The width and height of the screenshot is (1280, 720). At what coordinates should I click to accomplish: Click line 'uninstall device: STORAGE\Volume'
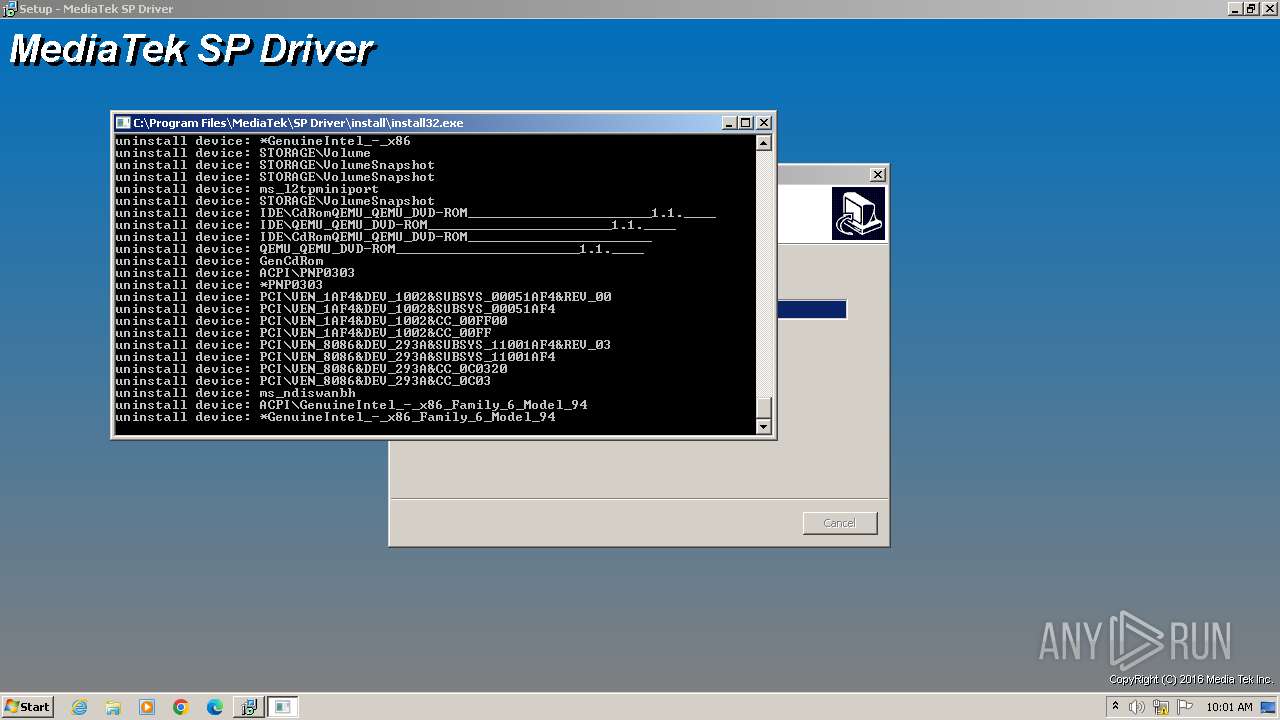coord(243,153)
